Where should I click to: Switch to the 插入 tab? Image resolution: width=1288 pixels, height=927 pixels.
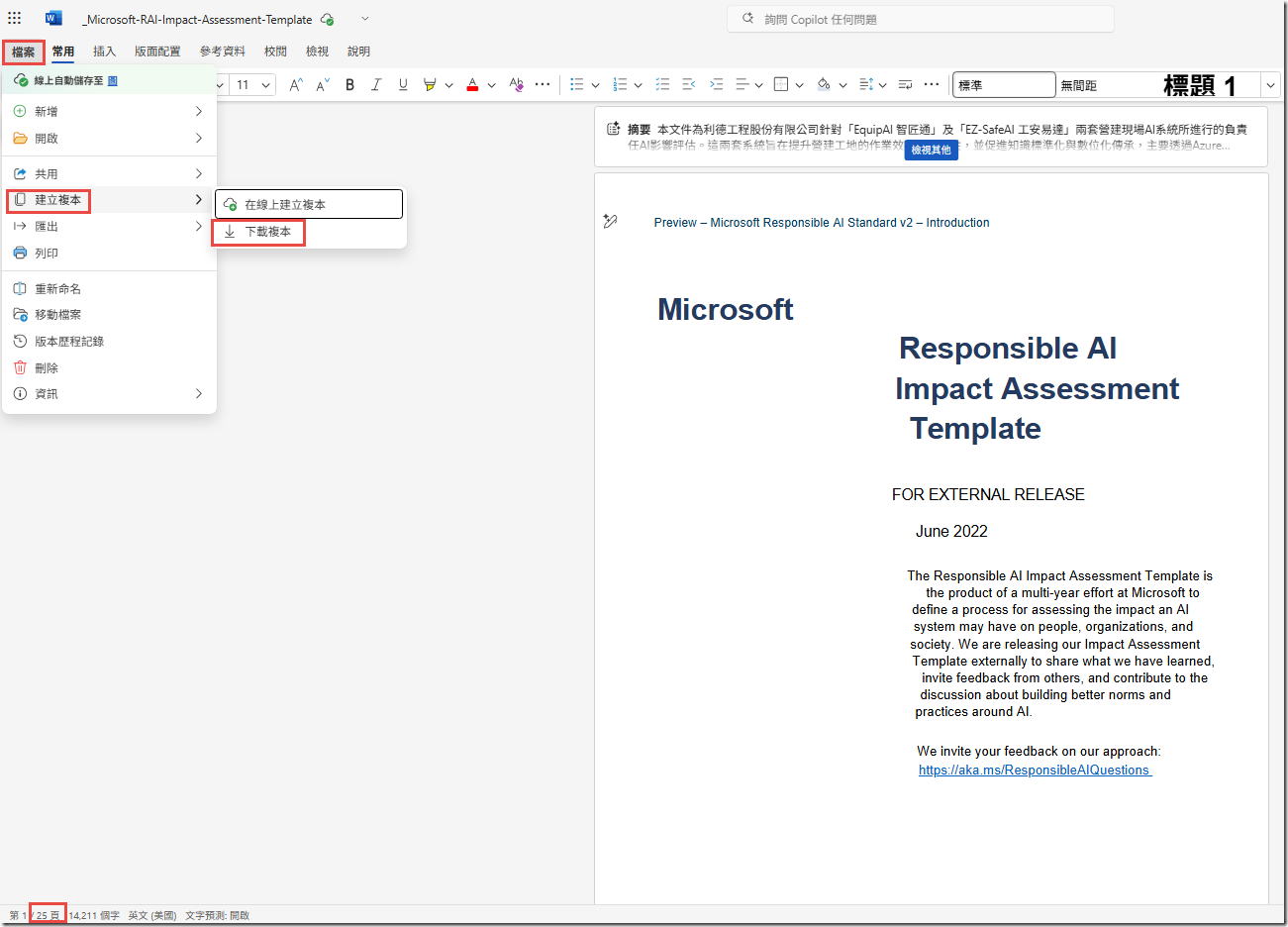[104, 51]
